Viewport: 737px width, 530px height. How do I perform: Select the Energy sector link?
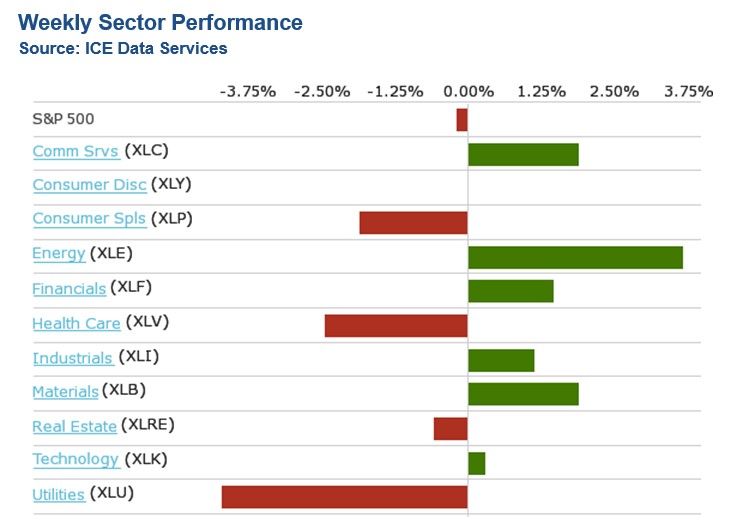pyautogui.click(x=58, y=253)
